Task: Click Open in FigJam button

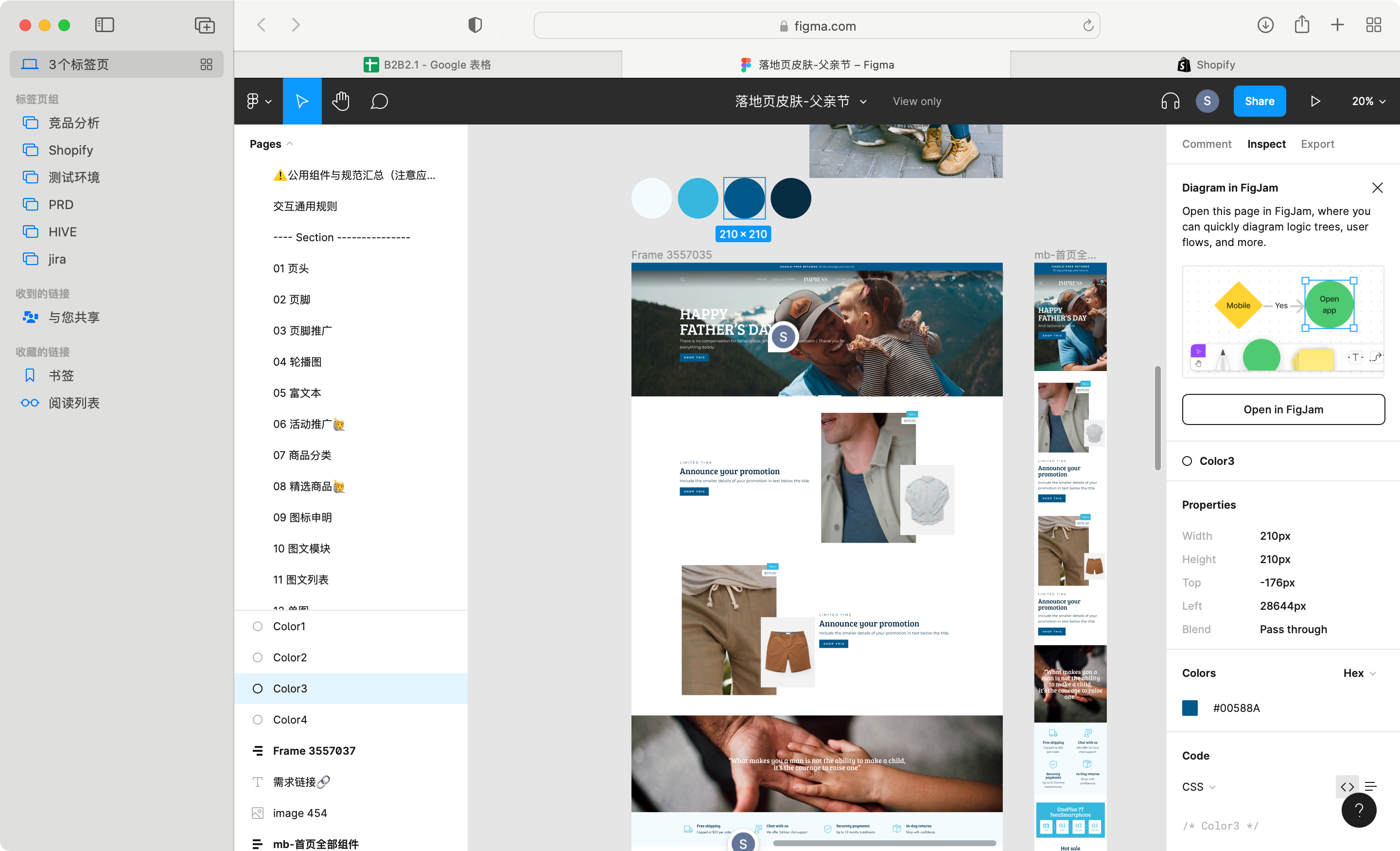Action: tap(1283, 409)
